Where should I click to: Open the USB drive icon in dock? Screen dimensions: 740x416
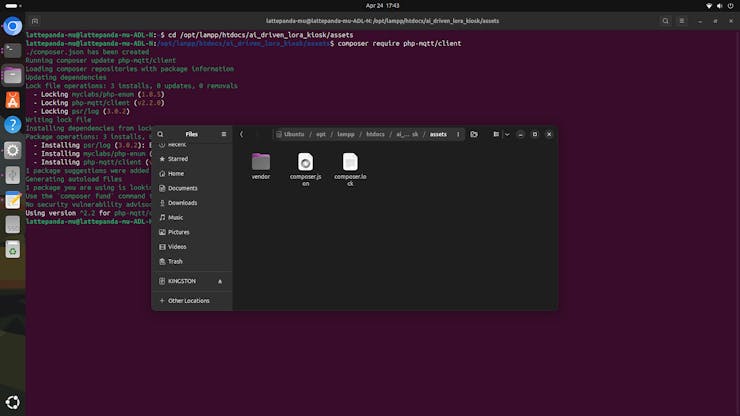tap(13, 175)
